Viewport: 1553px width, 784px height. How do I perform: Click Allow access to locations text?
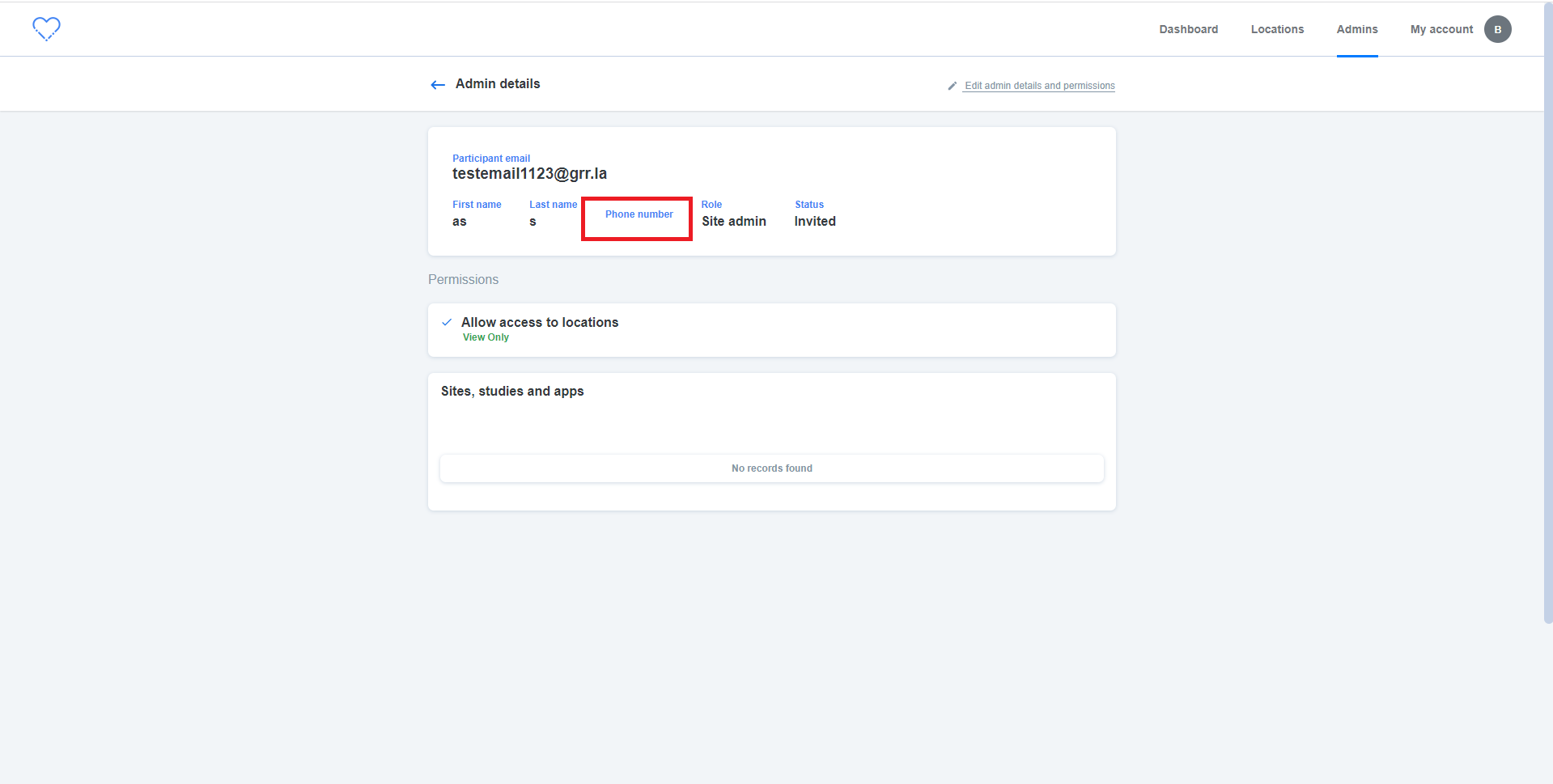coord(540,322)
